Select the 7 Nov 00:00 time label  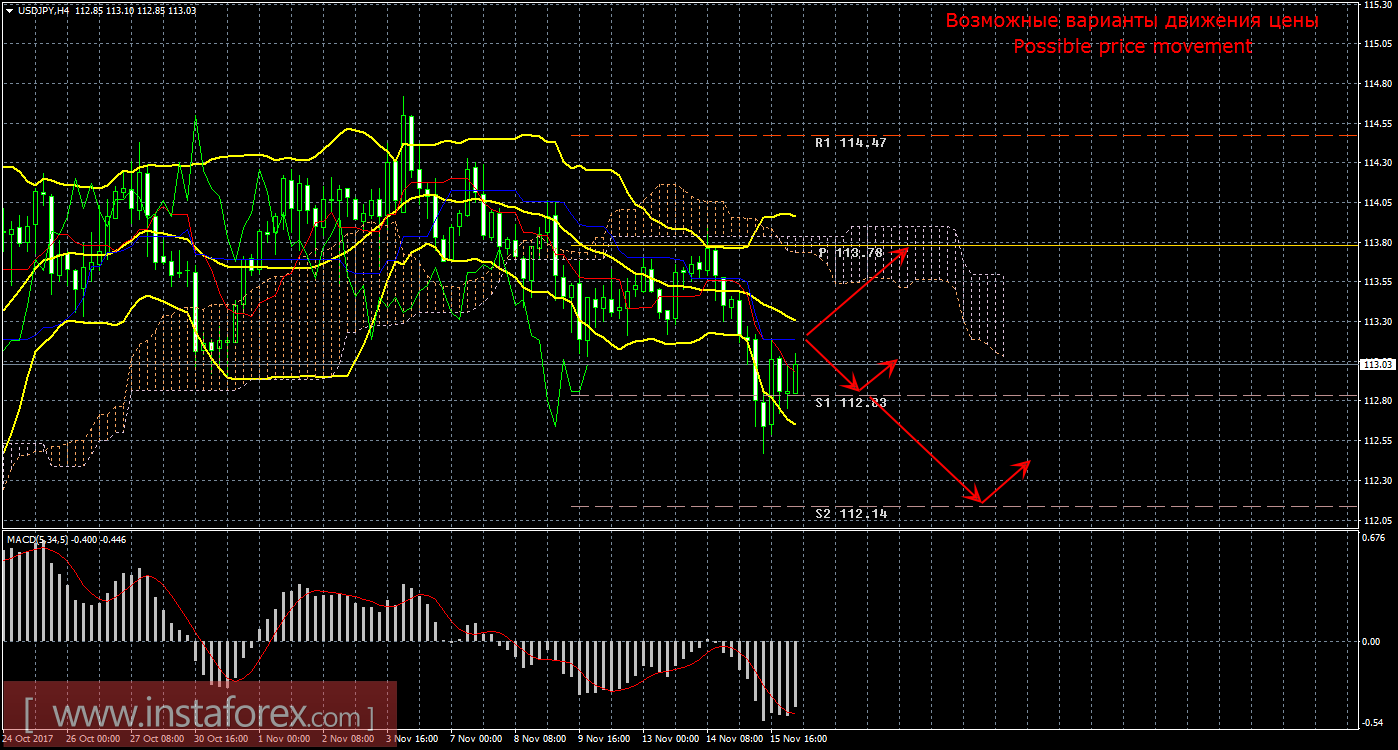pyautogui.click(x=475, y=740)
